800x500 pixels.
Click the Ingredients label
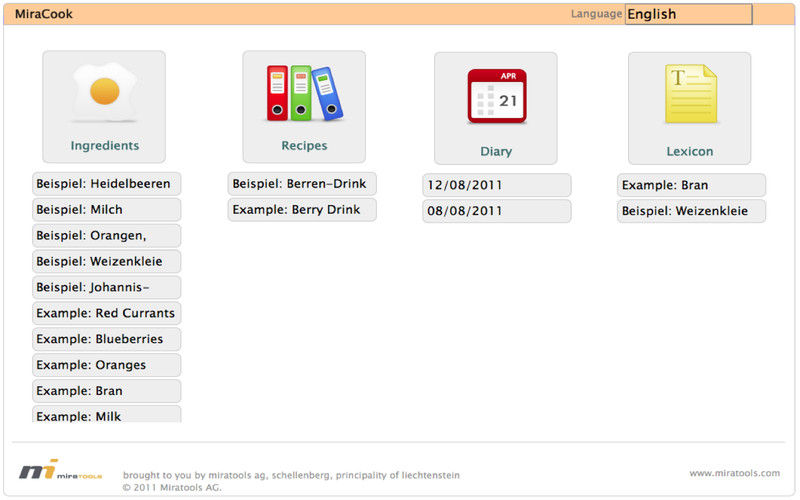[x=105, y=146]
